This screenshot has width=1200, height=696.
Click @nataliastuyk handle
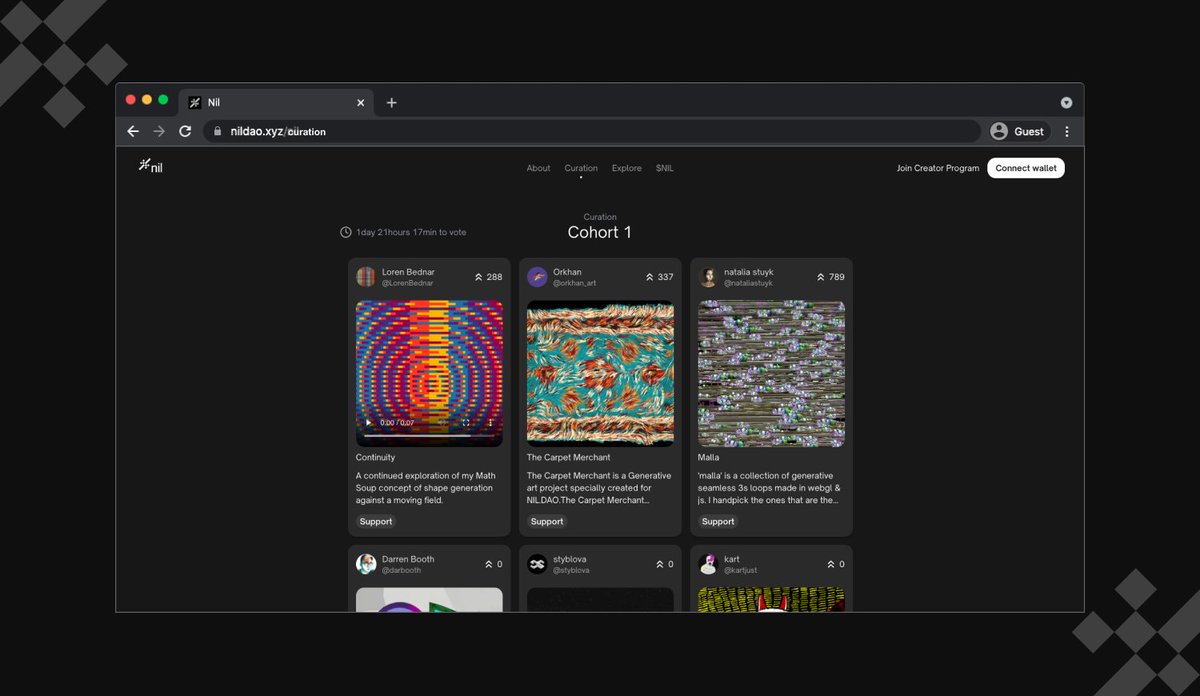click(750, 283)
